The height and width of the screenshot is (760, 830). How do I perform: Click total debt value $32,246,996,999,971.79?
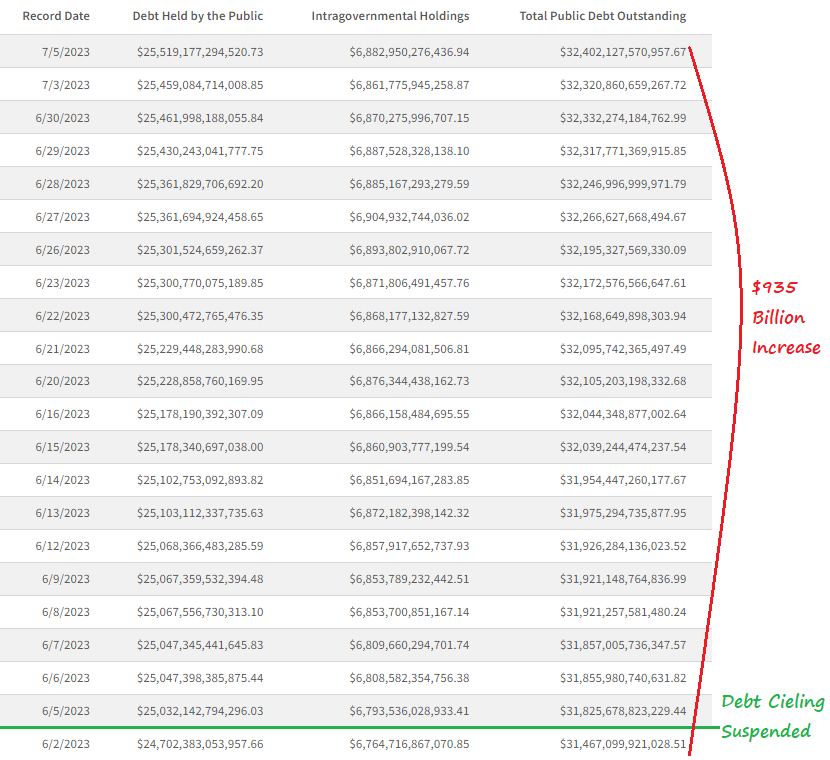pos(623,184)
